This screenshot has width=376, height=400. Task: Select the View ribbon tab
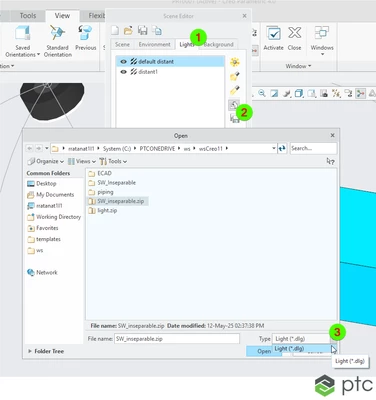(x=62, y=16)
